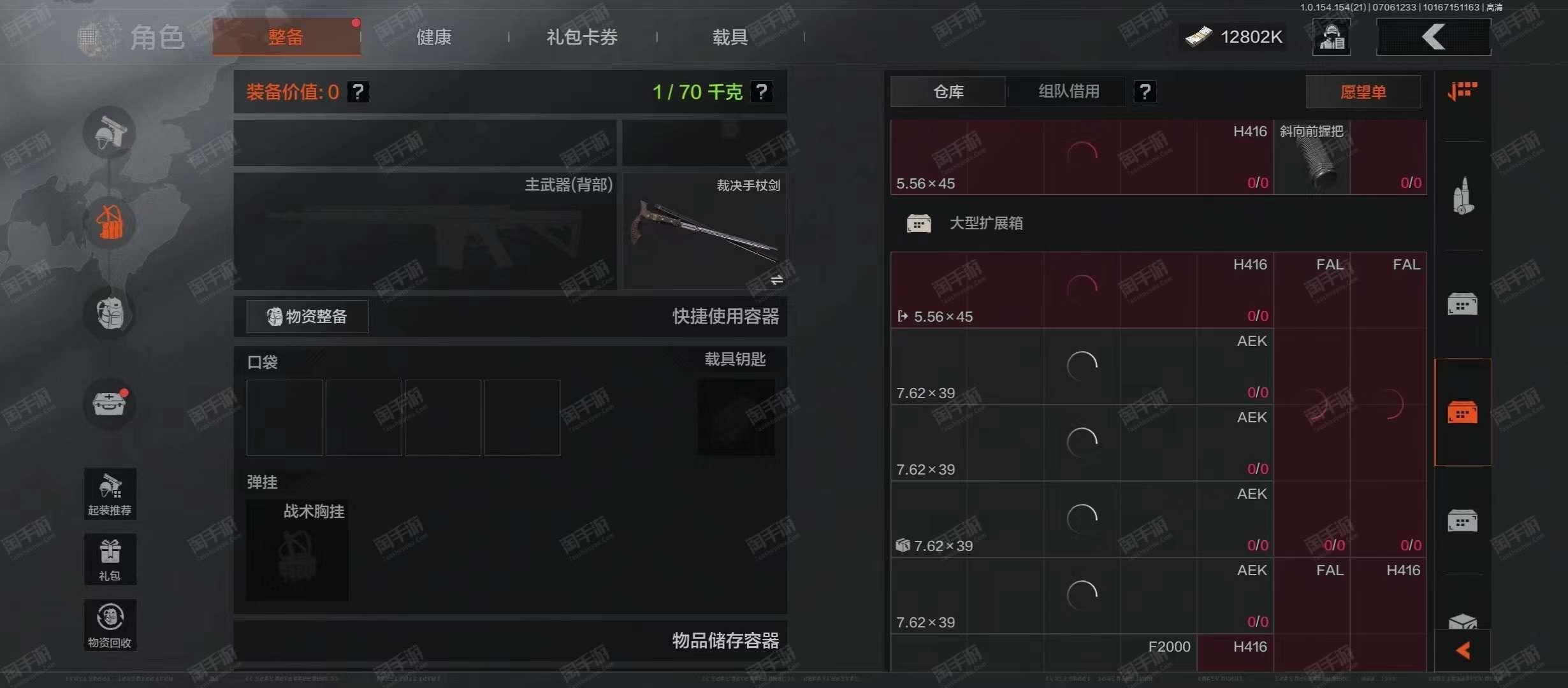
Task: Select the 斜向前握把 foregrip item thumbnail
Action: (x=1312, y=157)
